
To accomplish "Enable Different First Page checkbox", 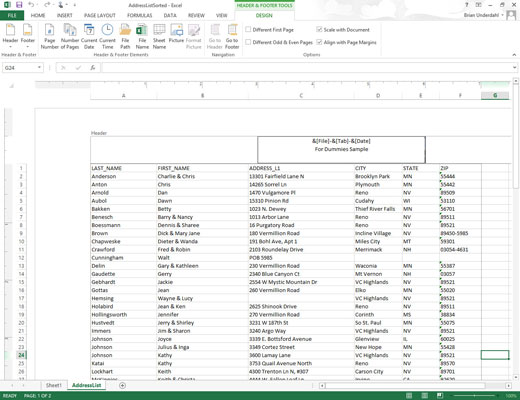I will (248, 30).
